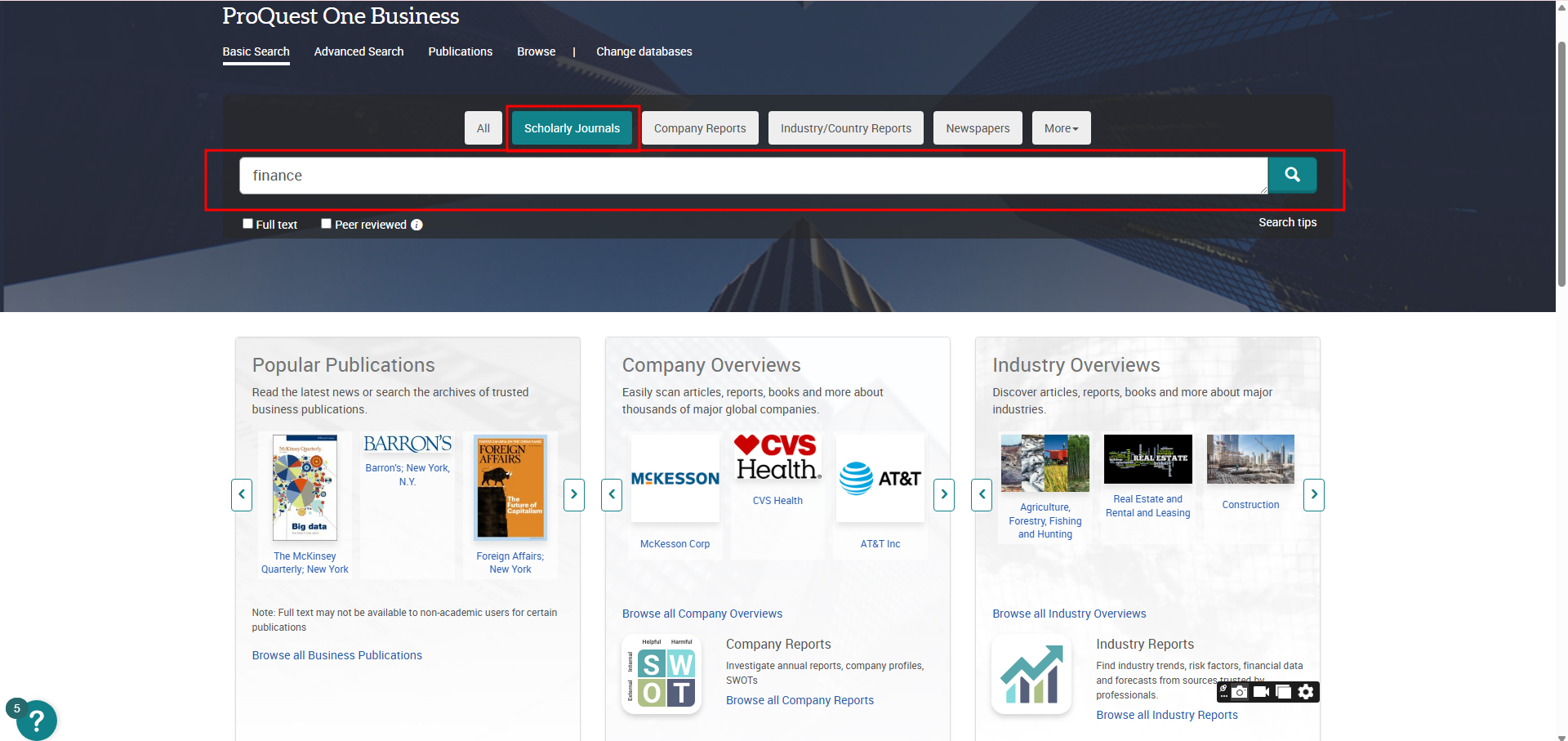Viewport: 1568px width, 741px height.
Task: Click the SWOT Company Reports icon
Action: [x=661, y=675]
